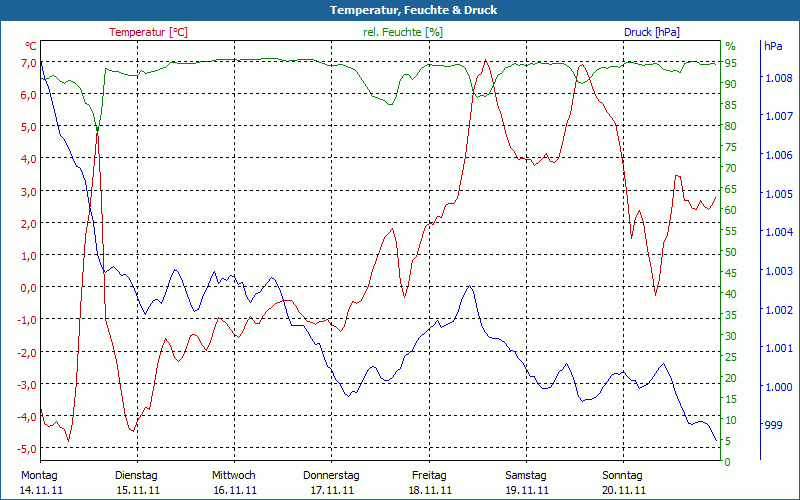
Task: Click the '1.006' pressure axis value
Action: [779, 156]
